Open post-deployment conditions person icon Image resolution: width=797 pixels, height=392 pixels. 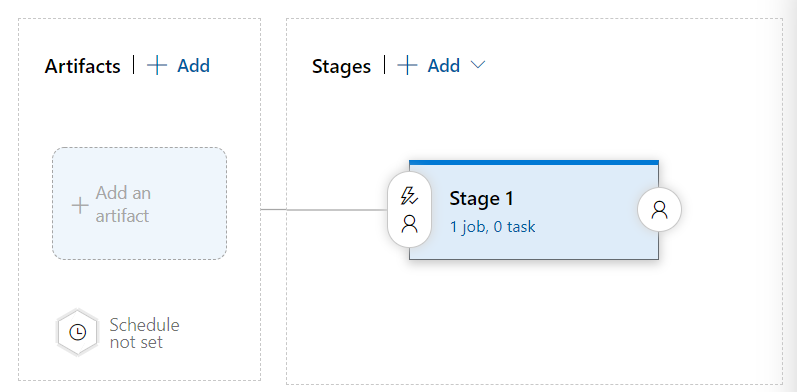(x=659, y=209)
